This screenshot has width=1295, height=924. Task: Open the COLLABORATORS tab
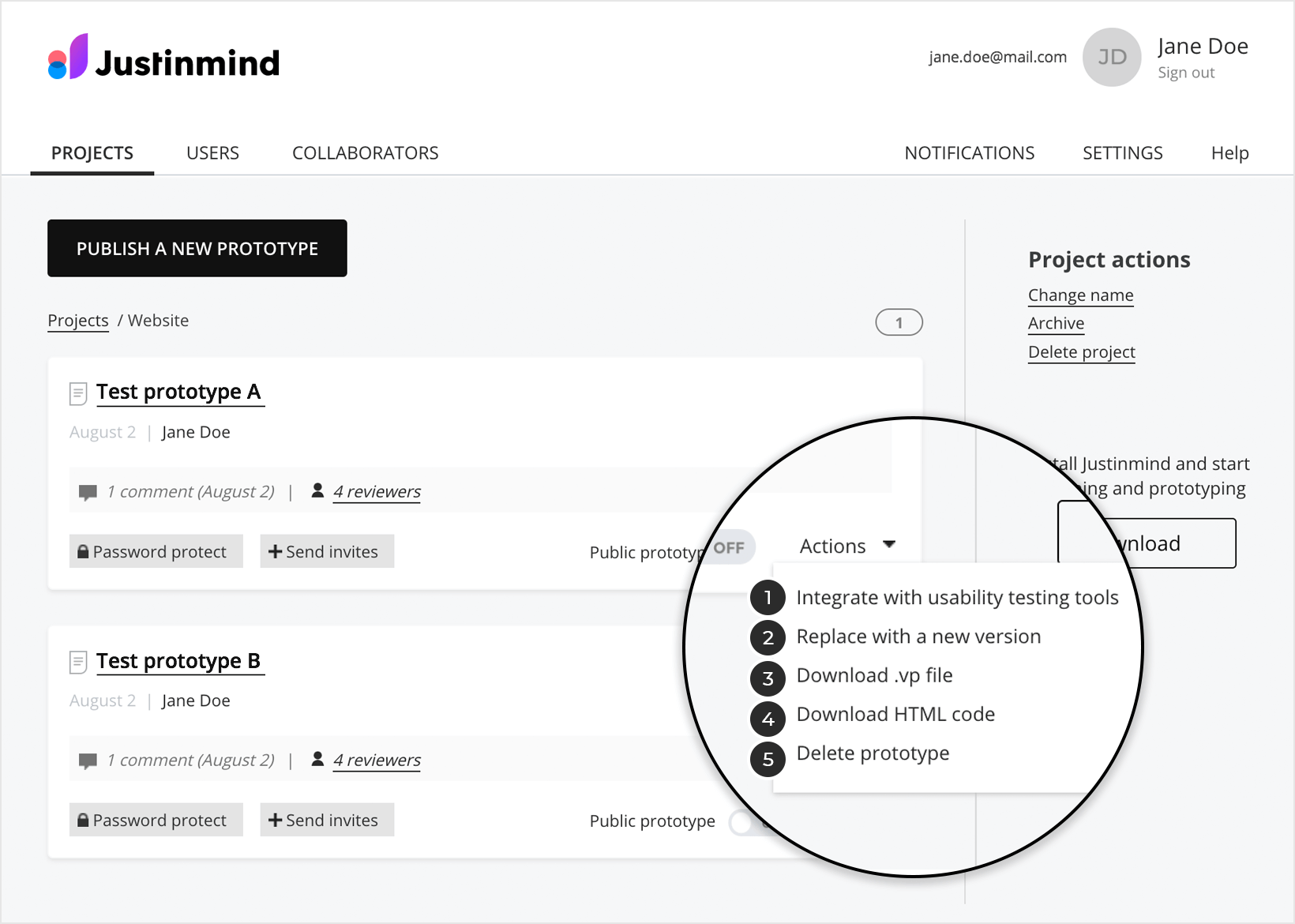[x=366, y=153]
